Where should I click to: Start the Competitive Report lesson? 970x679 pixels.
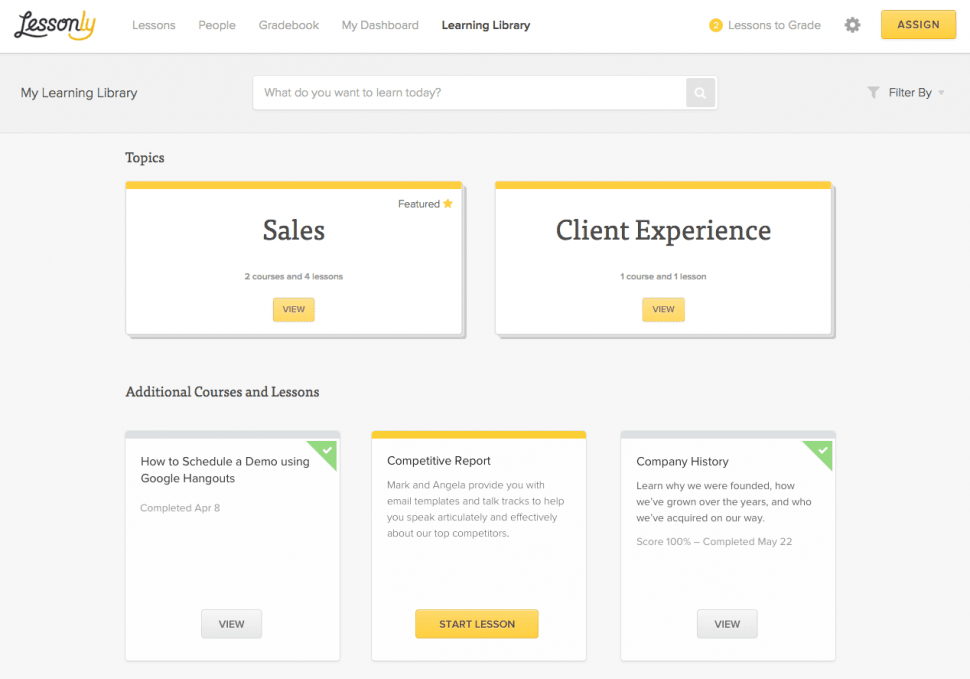[x=477, y=624]
